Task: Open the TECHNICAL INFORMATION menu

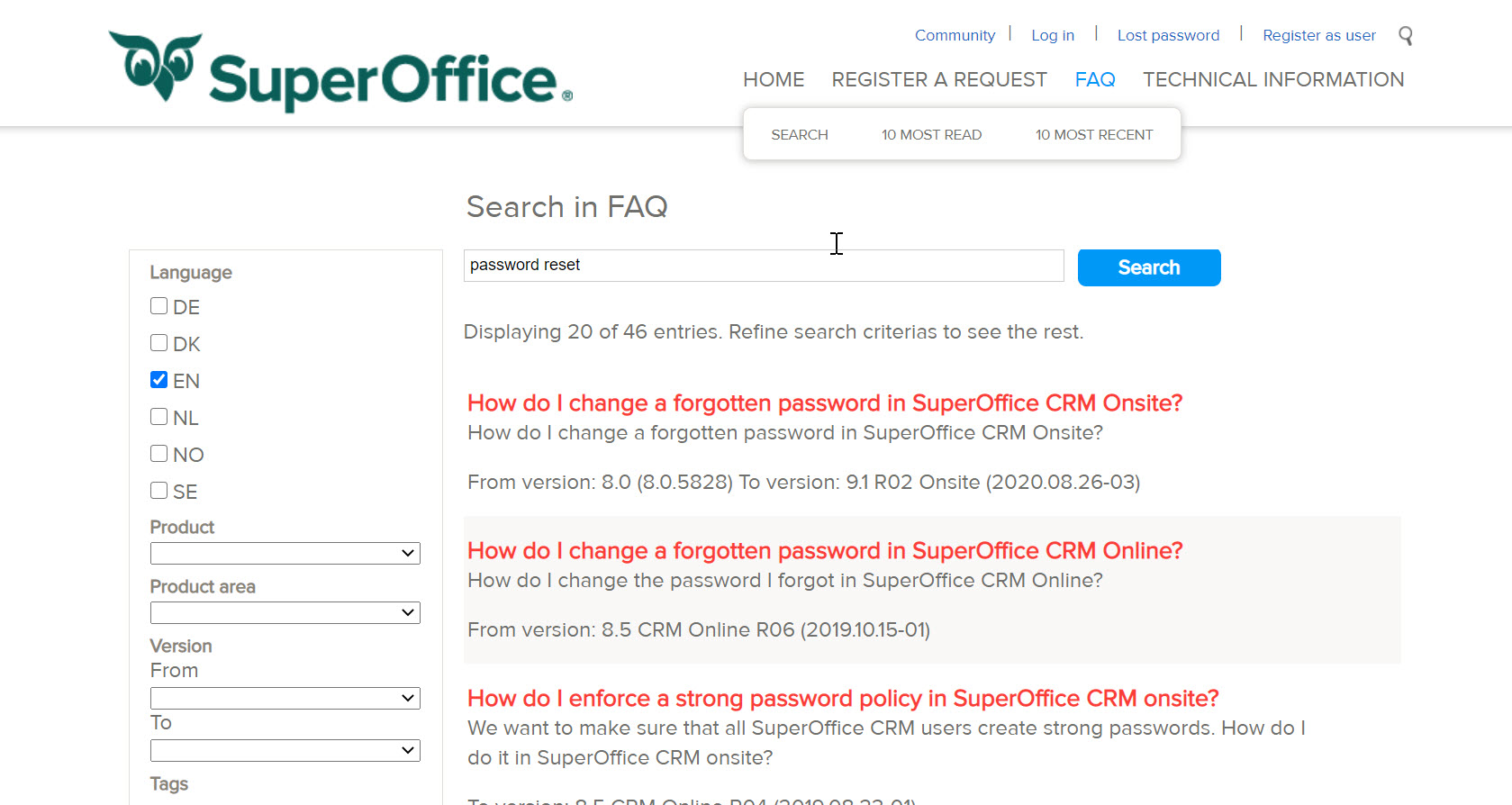Action: click(x=1272, y=80)
